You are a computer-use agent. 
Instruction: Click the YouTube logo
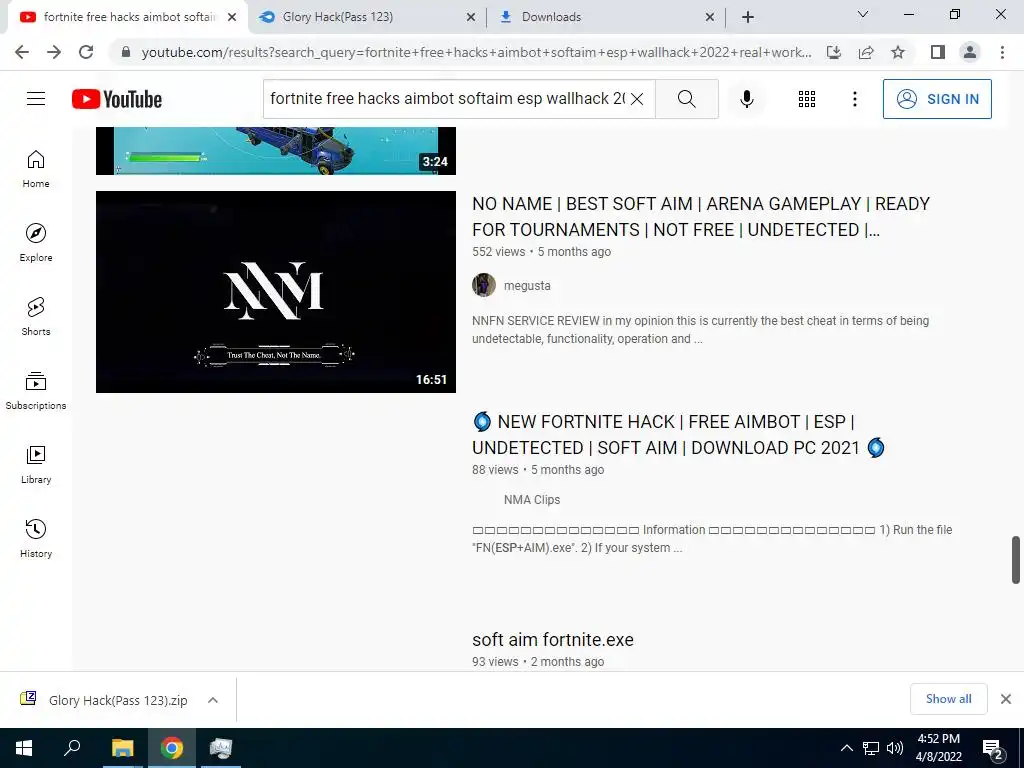117,99
